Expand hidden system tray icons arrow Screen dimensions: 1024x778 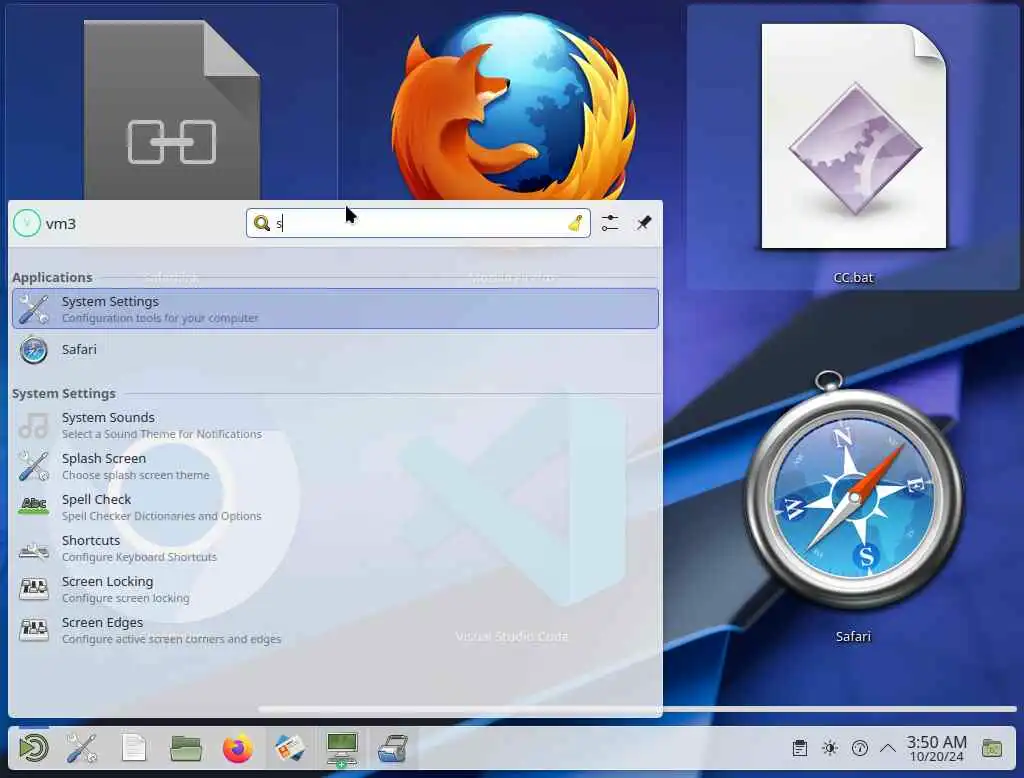pos(888,749)
